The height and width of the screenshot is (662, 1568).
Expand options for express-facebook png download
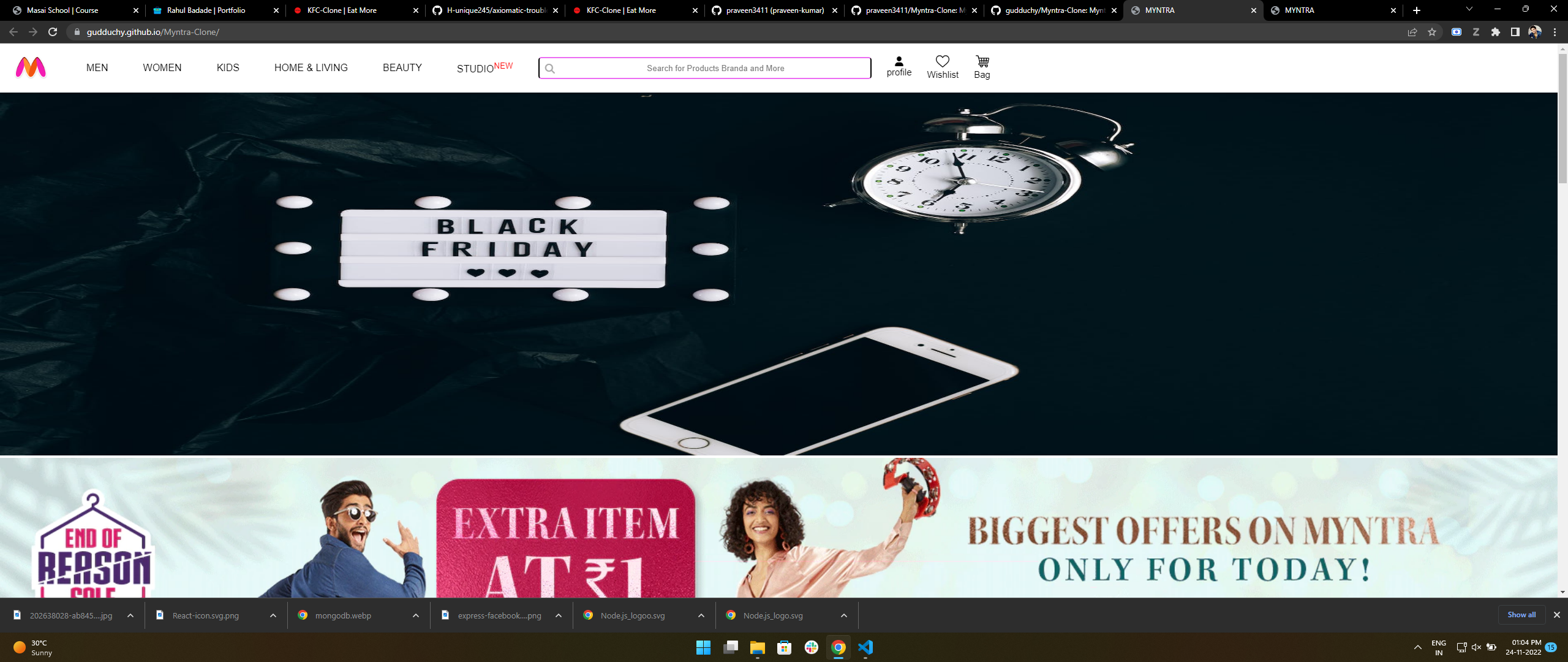click(559, 615)
